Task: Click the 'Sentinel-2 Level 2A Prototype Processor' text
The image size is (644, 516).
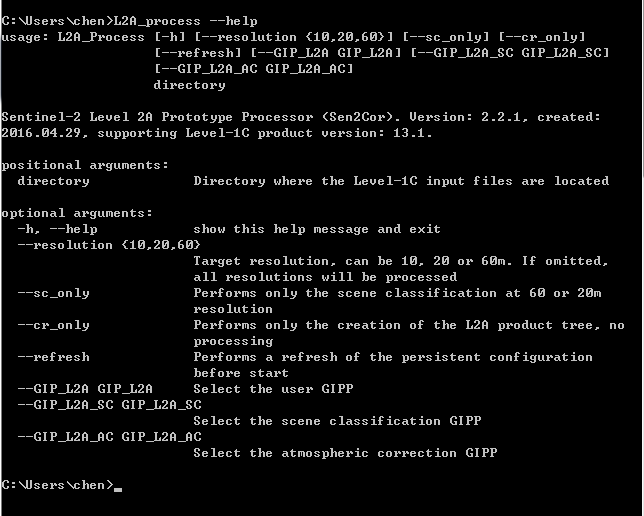Action: pyautogui.click(x=157, y=117)
